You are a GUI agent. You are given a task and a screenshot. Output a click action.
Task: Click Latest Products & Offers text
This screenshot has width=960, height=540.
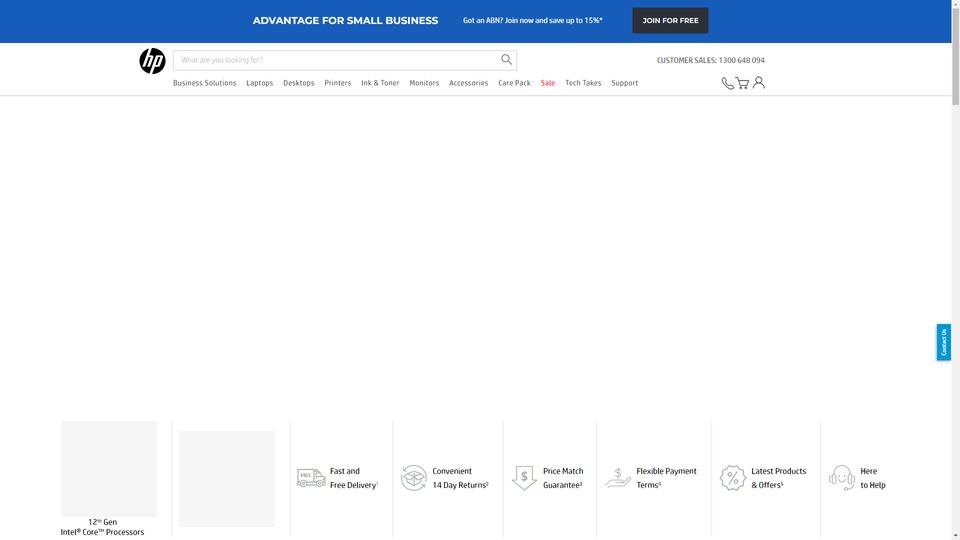pos(778,478)
